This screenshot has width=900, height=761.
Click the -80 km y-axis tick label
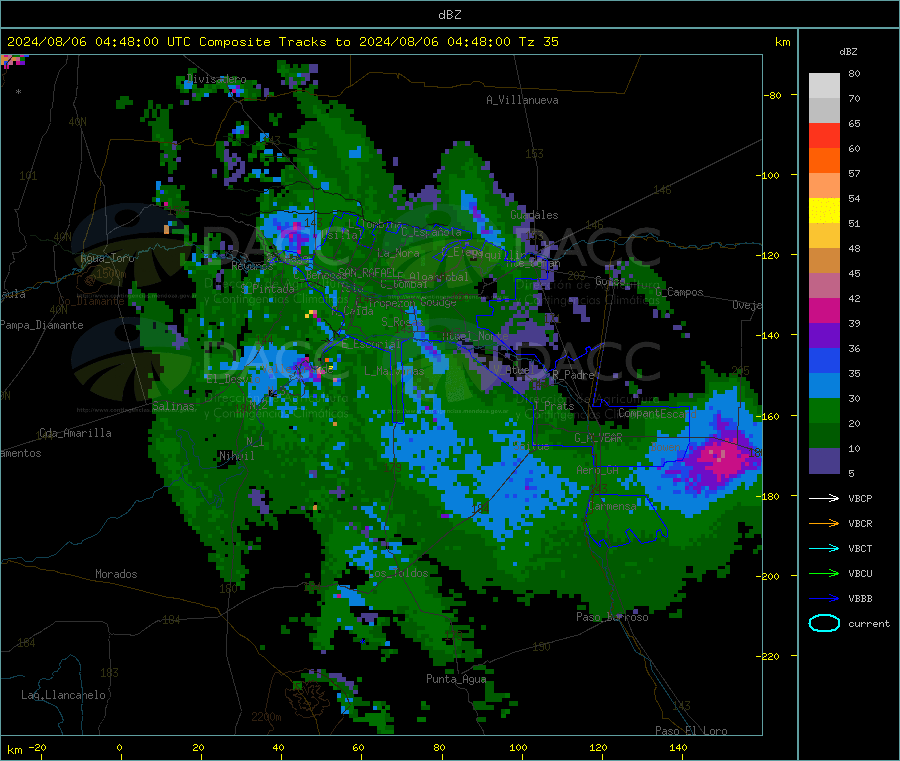(x=772, y=95)
